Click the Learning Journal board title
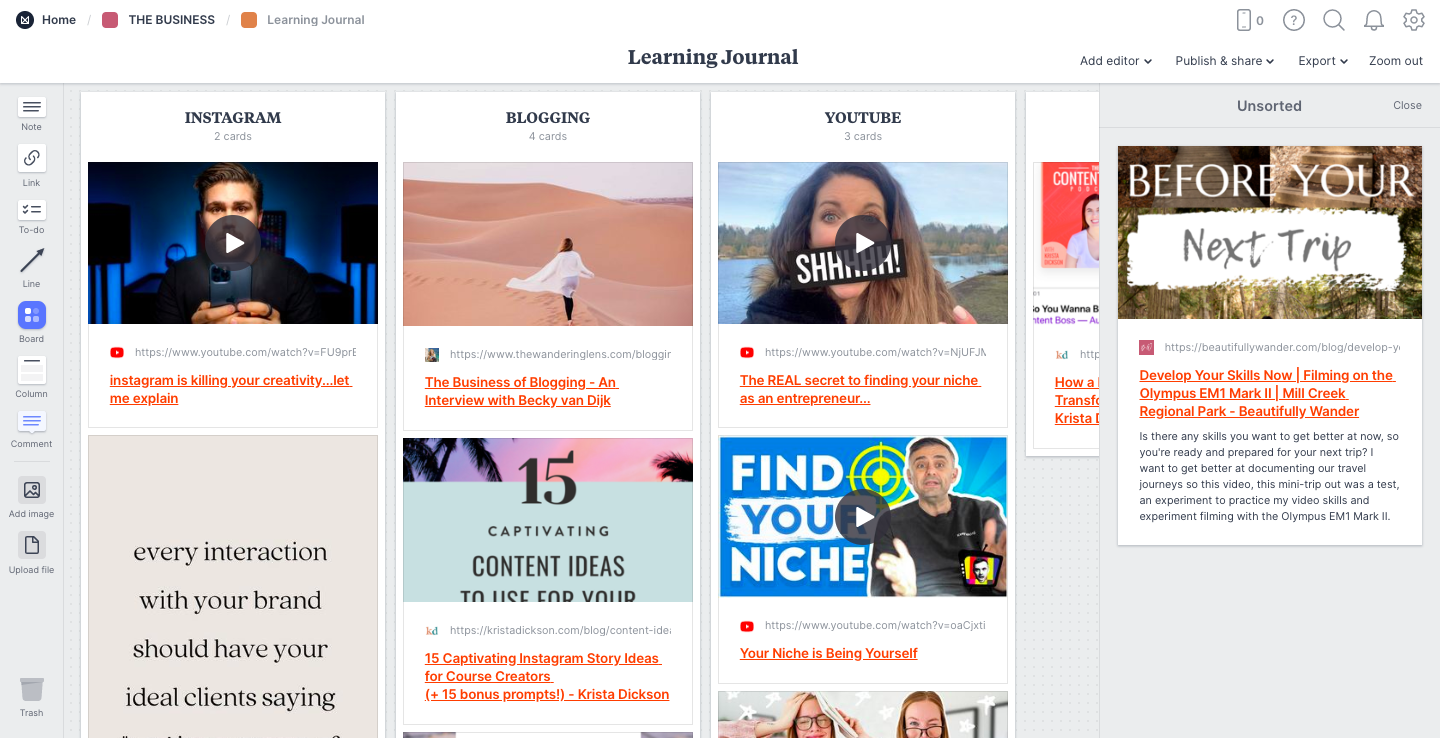 tap(713, 57)
